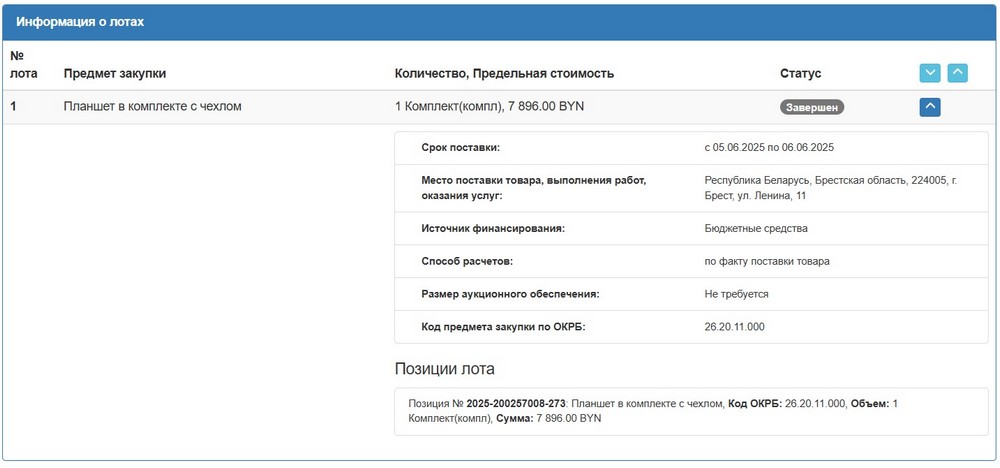Image resolution: width=1000 pixels, height=468 pixels.
Task: Click the № лота column header
Action: [x=23, y=64]
